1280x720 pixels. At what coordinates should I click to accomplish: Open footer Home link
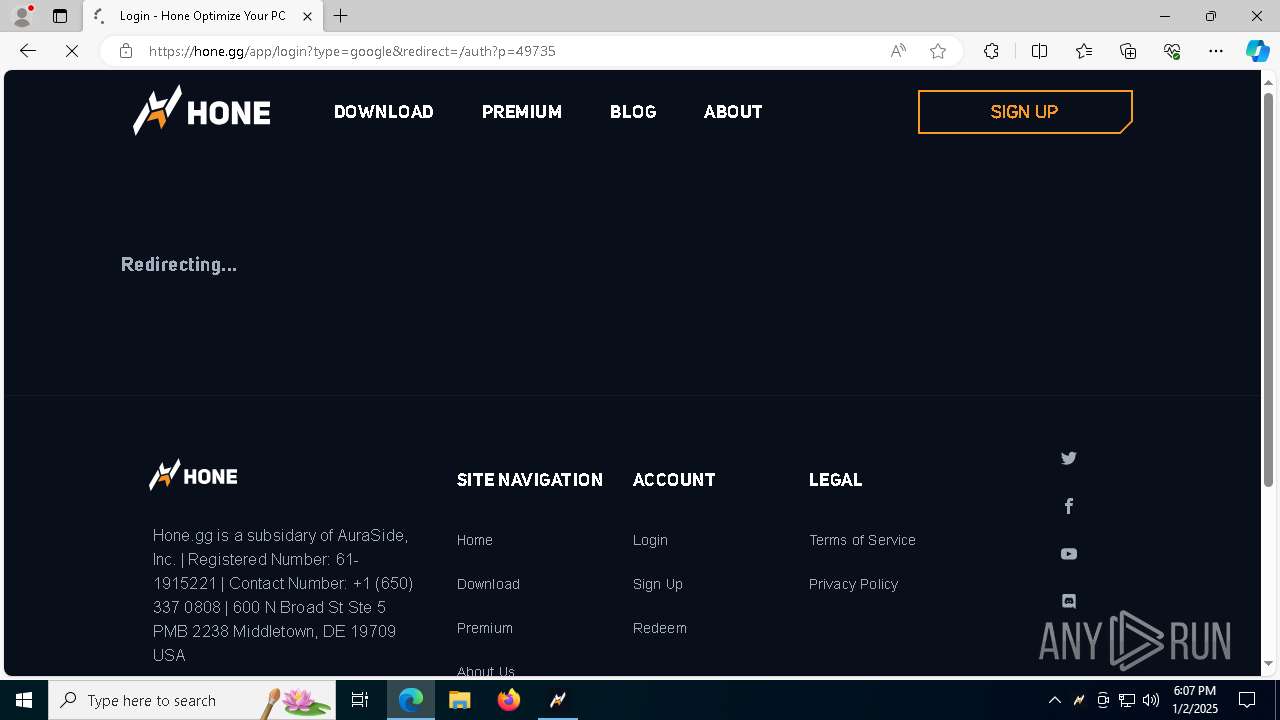click(x=475, y=540)
